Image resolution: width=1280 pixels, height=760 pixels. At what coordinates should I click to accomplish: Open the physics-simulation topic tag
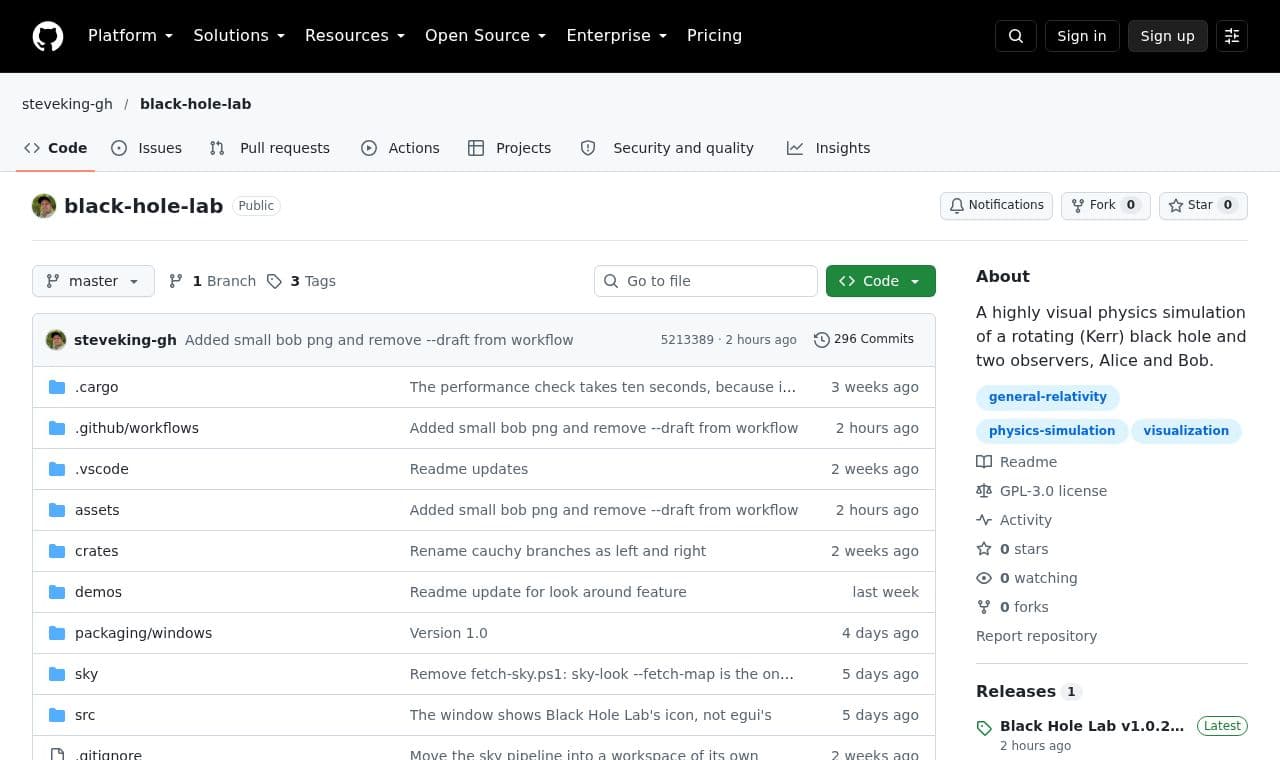point(1052,431)
